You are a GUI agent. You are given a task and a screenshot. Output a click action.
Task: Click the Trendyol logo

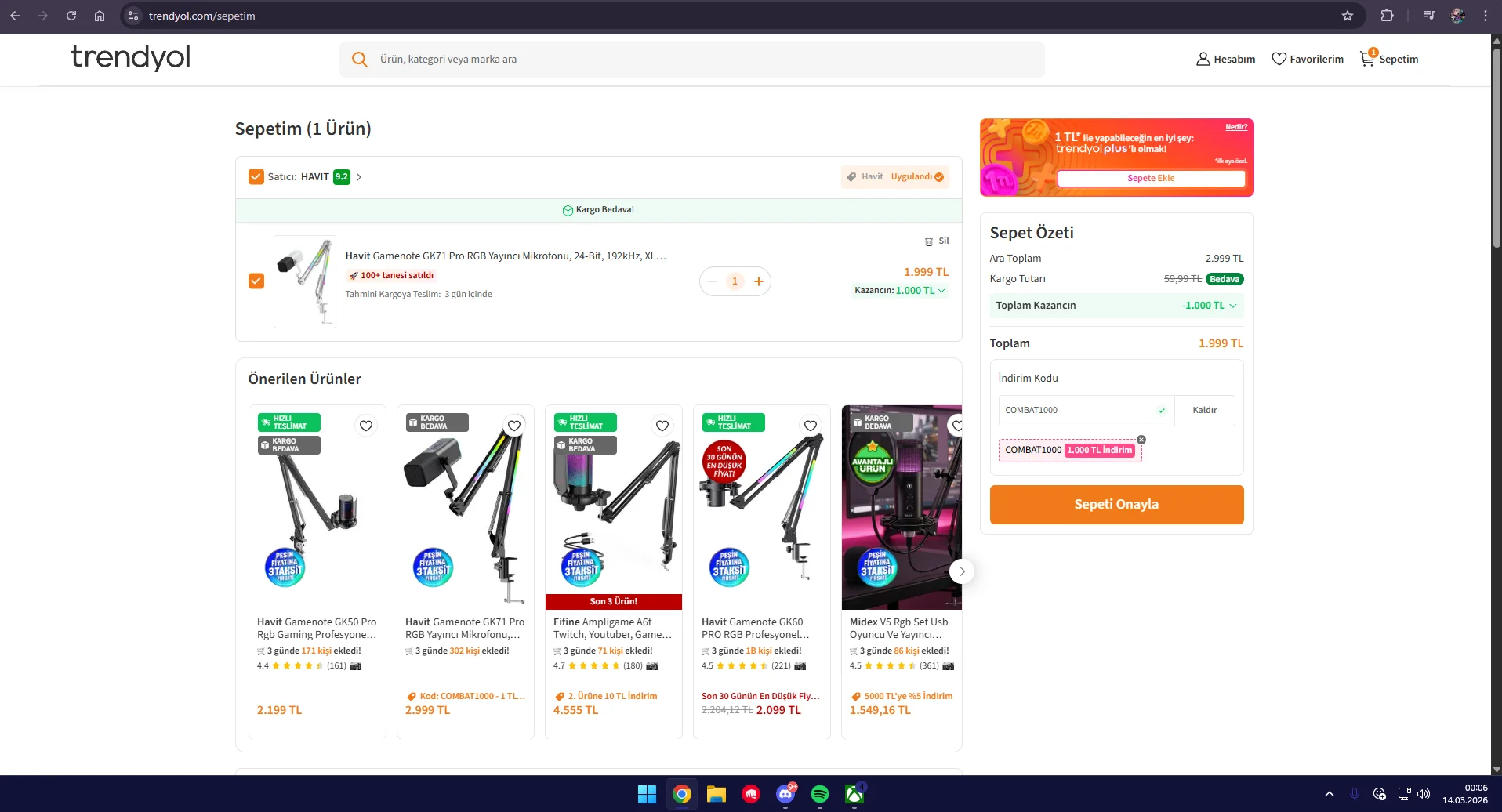click(x=130, y=57)
